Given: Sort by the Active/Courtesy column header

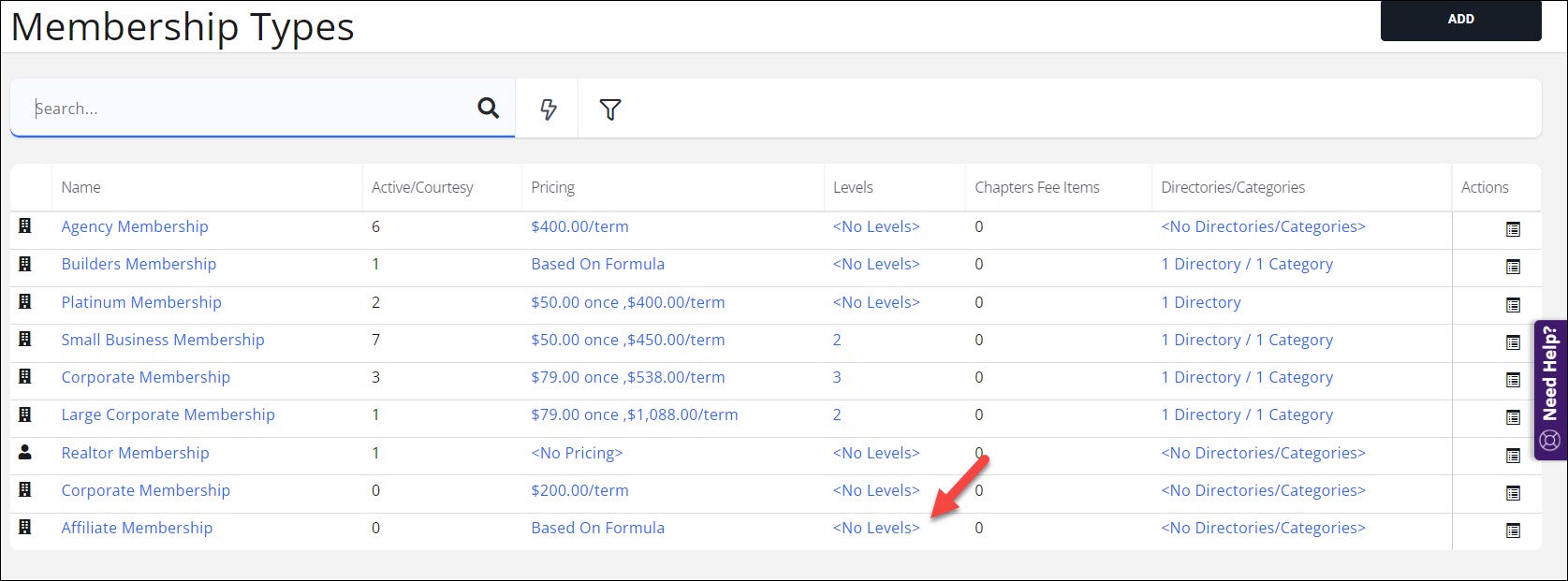Looking at the screenshot, I should [422, 187].
